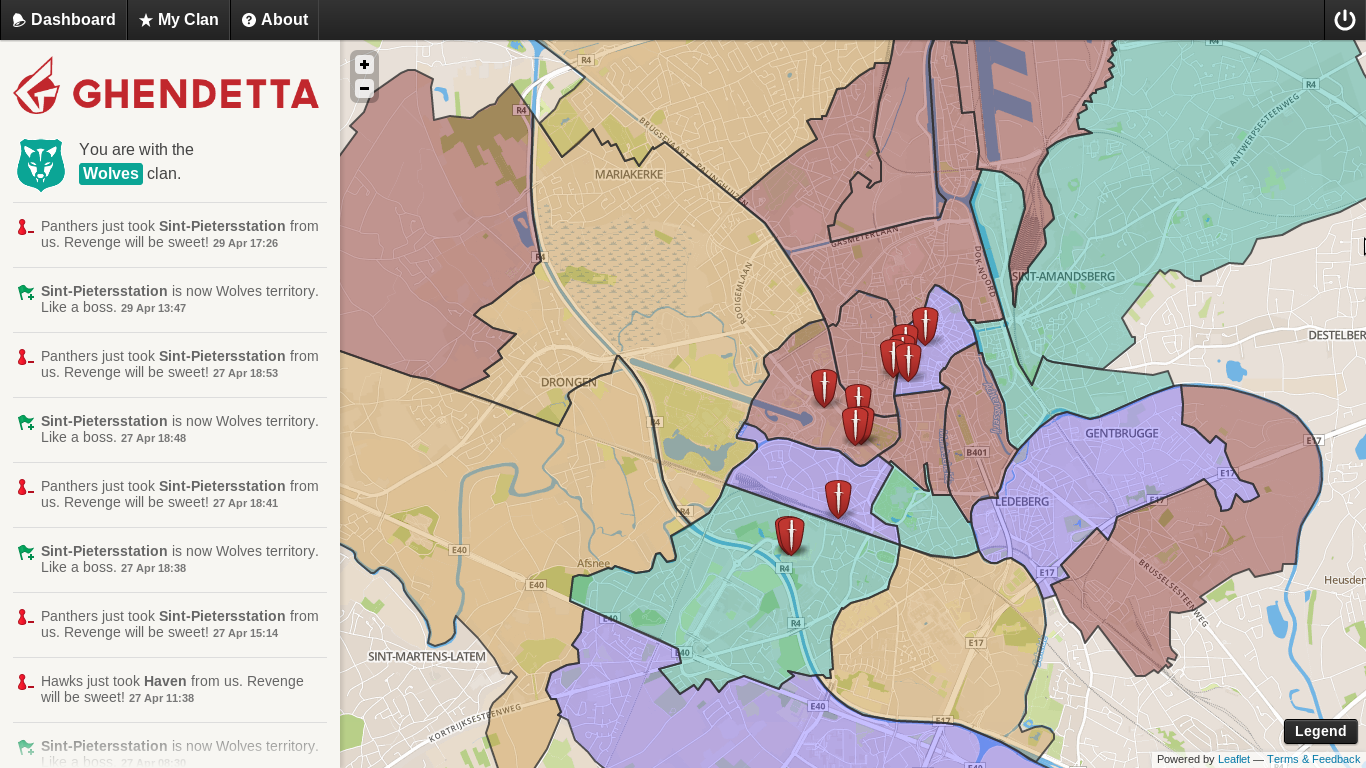
Task: Open the Dashboard menu item
Action: 64,20
